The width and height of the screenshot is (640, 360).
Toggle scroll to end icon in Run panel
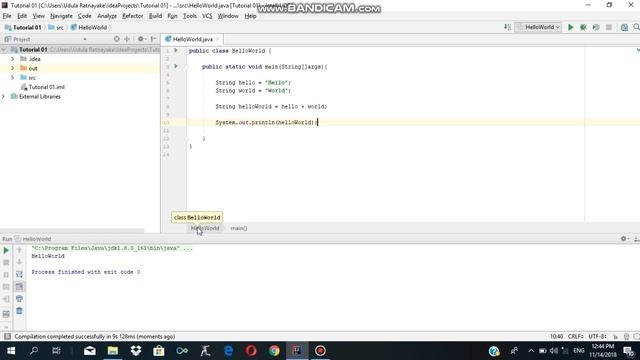tap(19, 287)
